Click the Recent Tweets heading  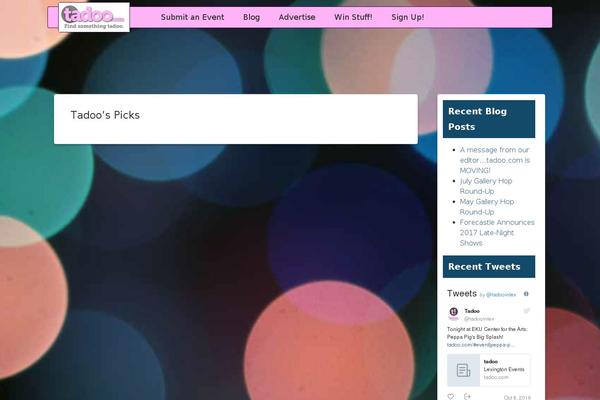tap(489, 267)
